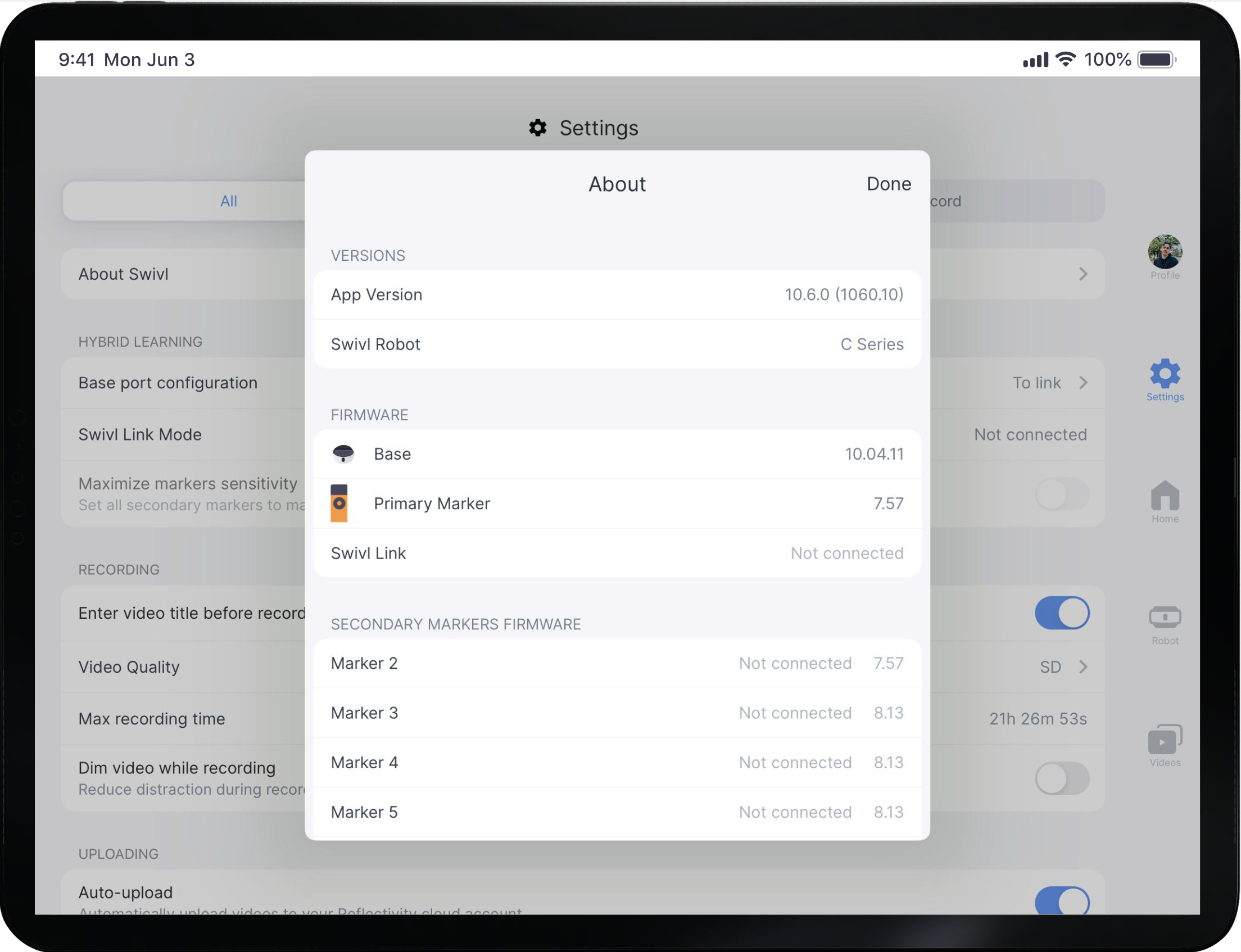Select the App Version row

617,294
